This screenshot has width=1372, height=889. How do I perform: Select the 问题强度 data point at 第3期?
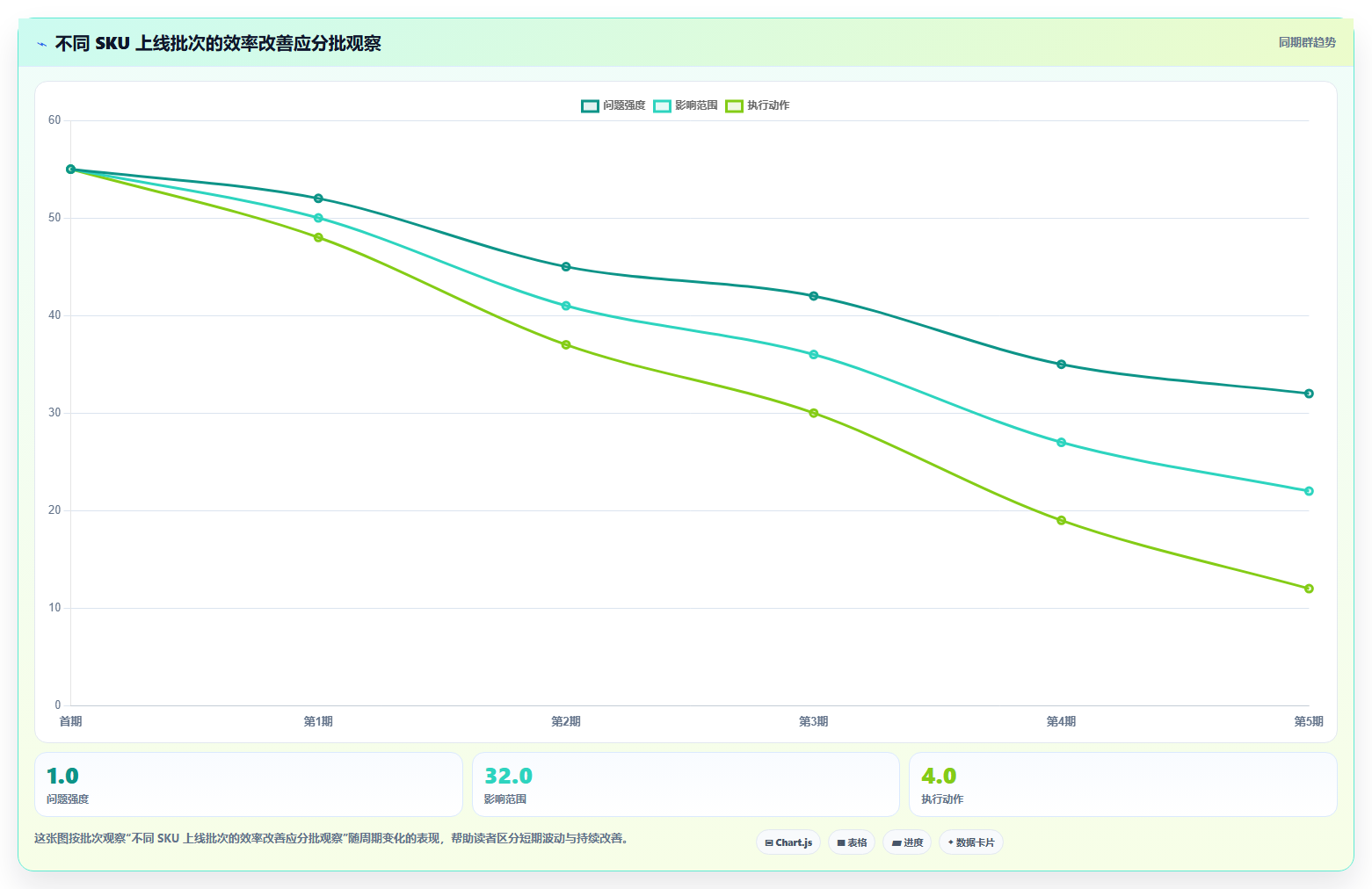point(814,296)
